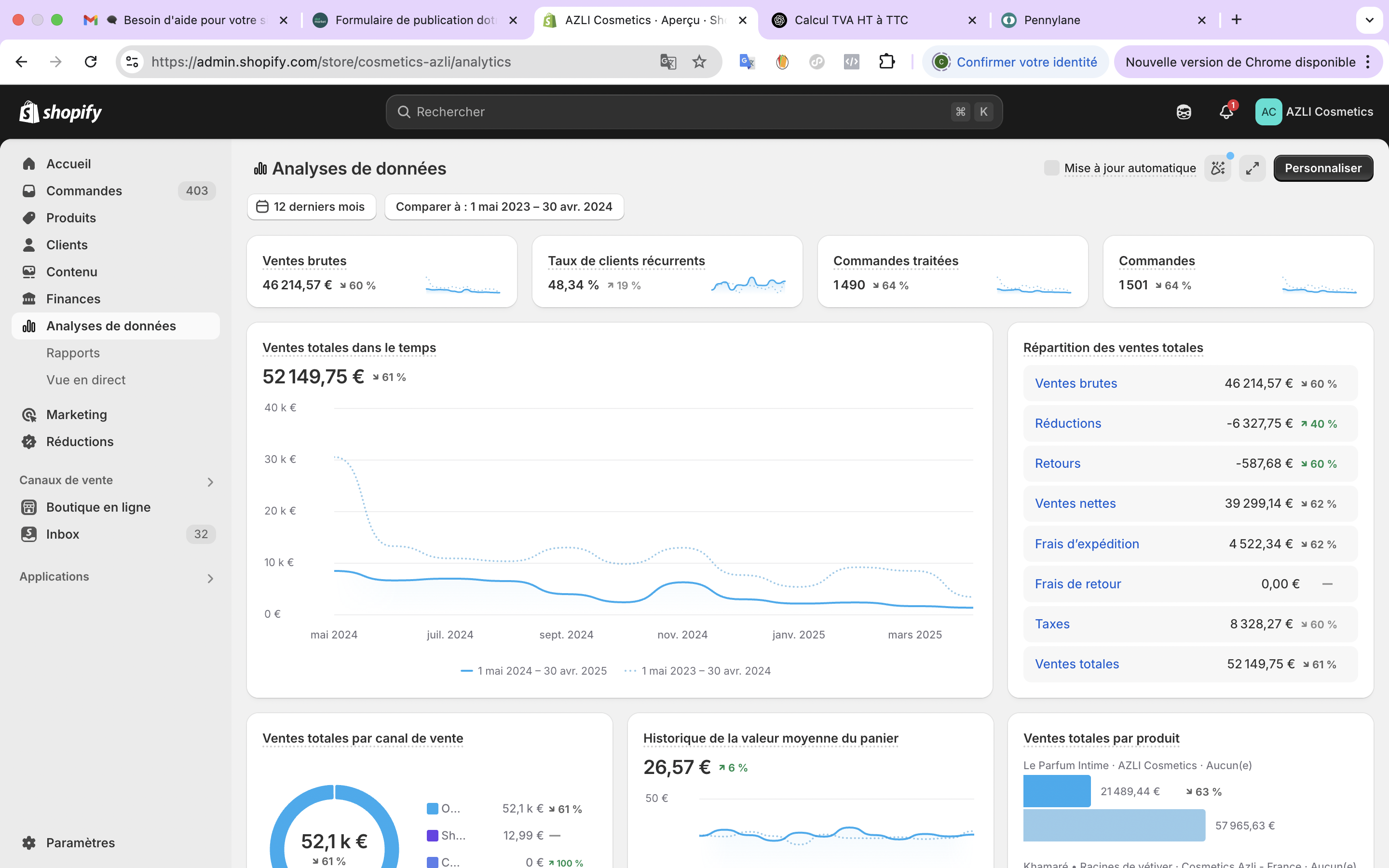
Task: Open the notifications bell
Action: [x=1226, y=112]
